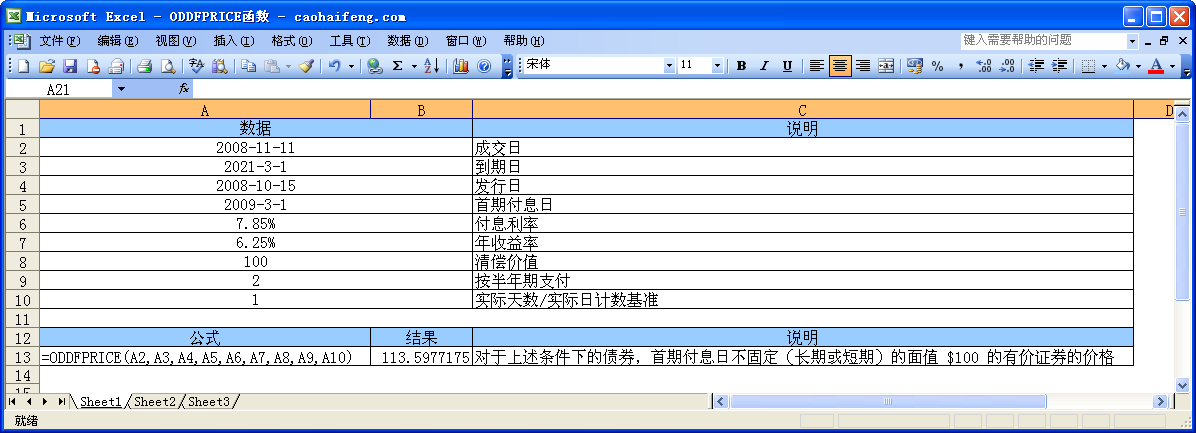1196x433 pixels.
Task: Open the font color palette dropdown arrow
Action: [x=1172, y=66]
